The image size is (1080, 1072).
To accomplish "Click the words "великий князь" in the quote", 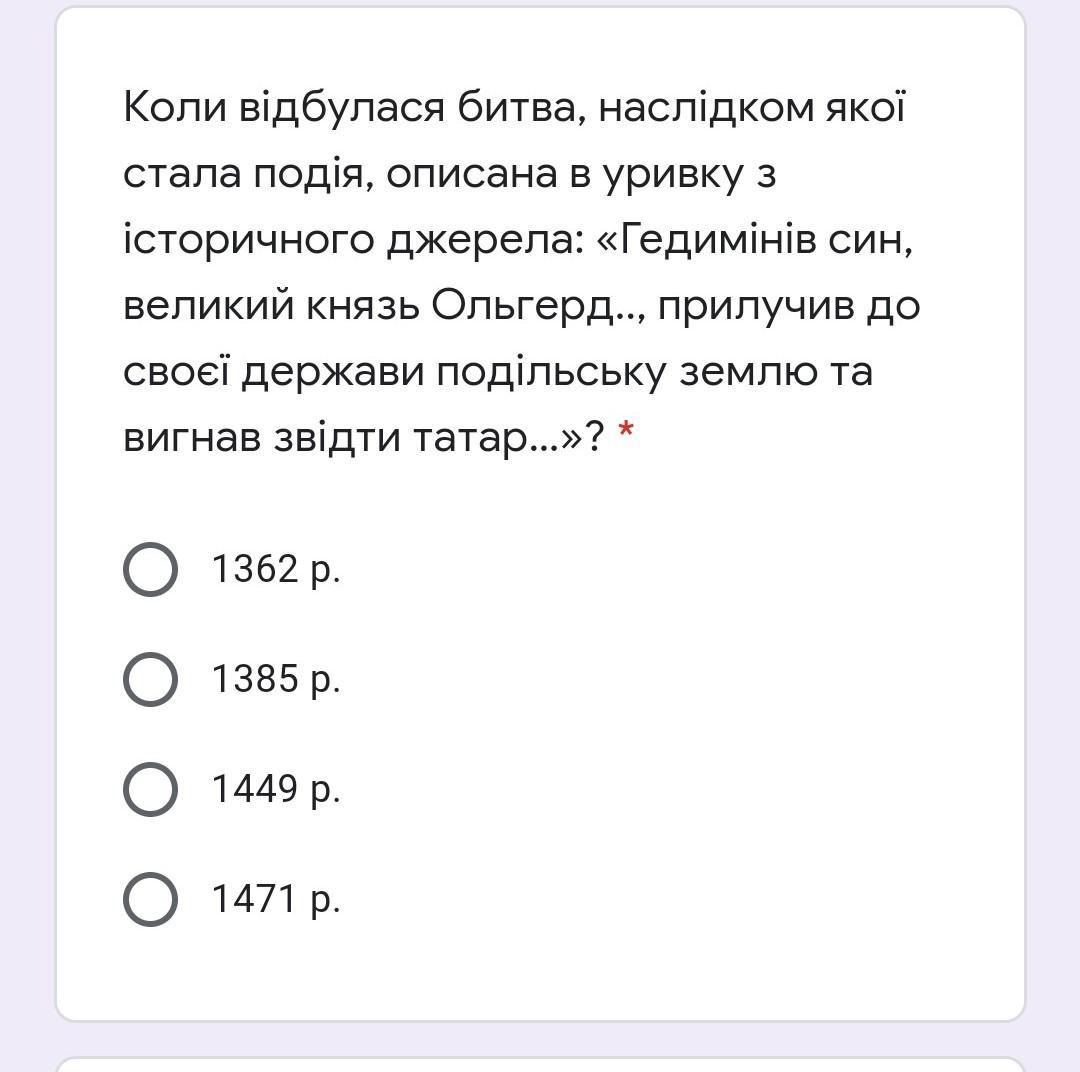I will (270, 306).
